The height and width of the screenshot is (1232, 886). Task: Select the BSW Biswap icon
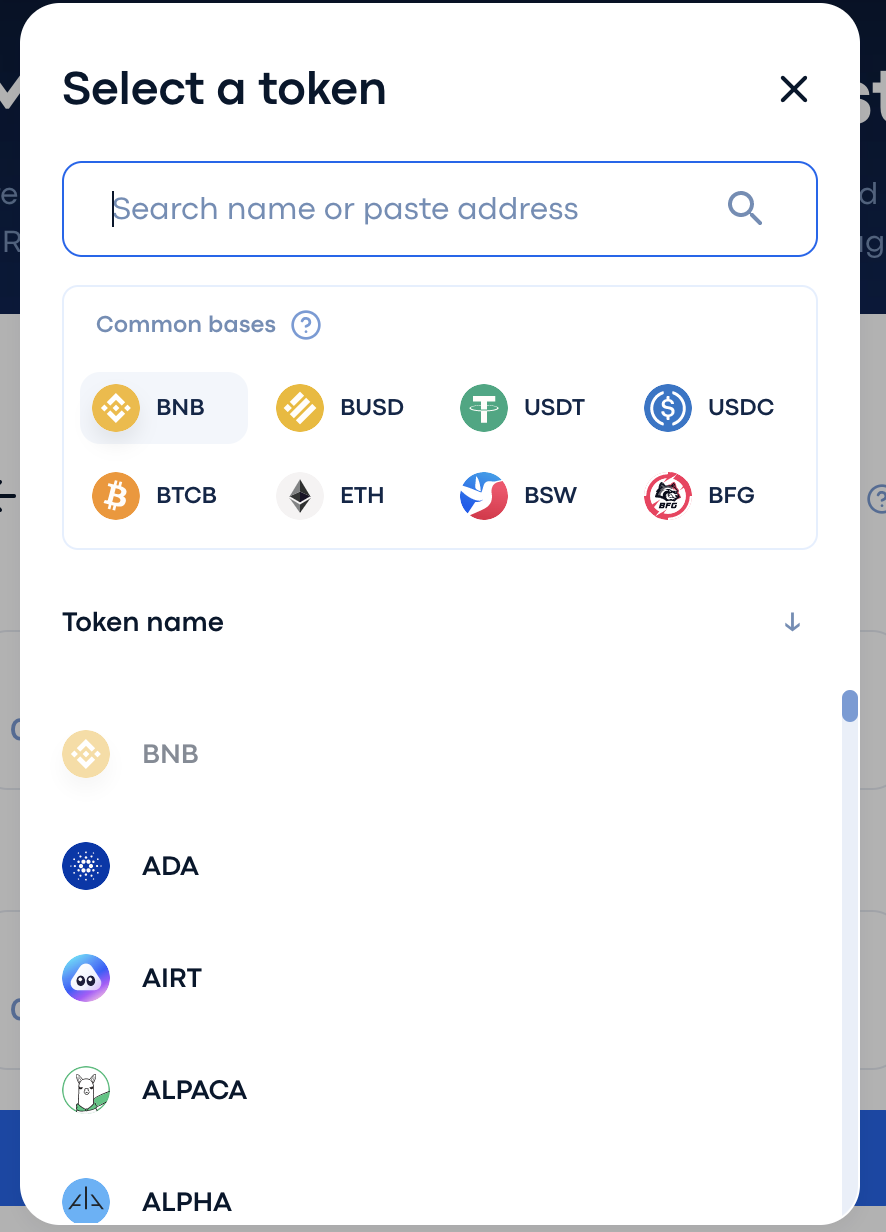[484, 496]
